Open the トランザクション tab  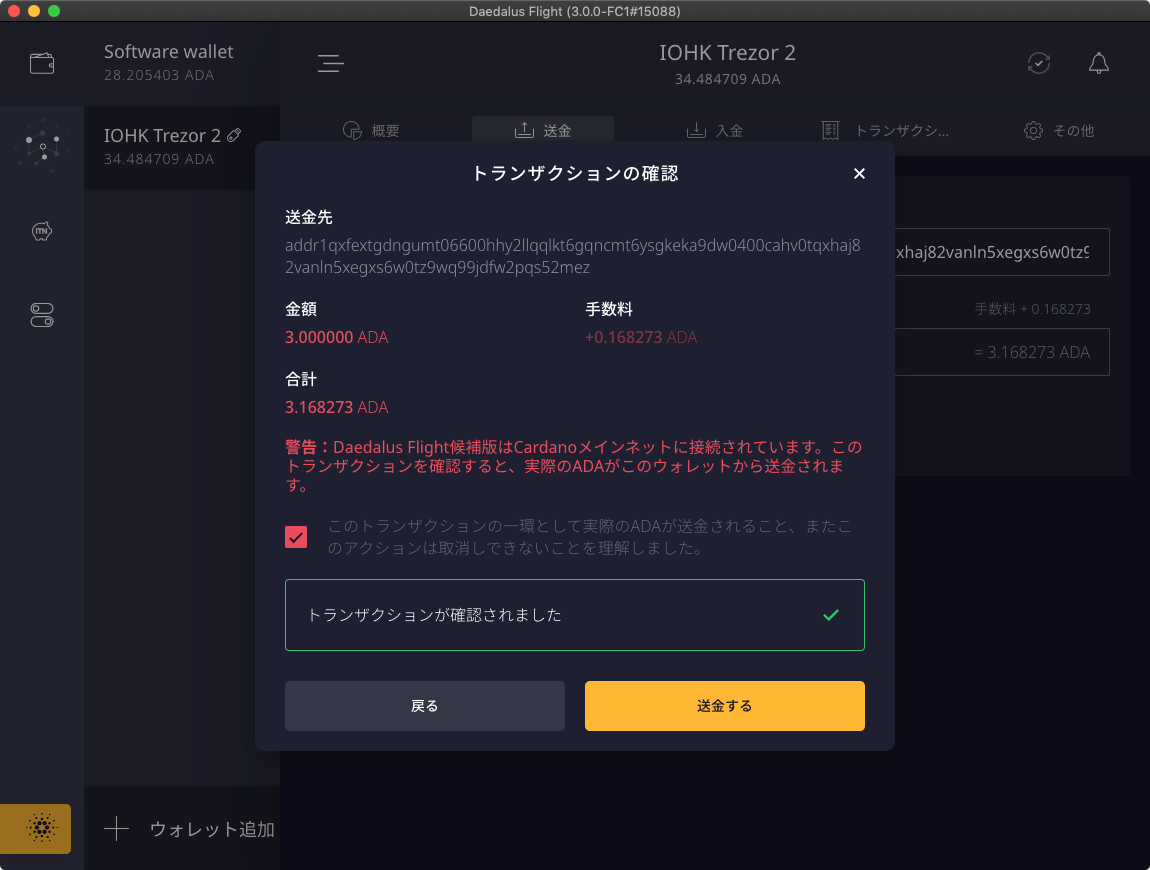(885, 131)
